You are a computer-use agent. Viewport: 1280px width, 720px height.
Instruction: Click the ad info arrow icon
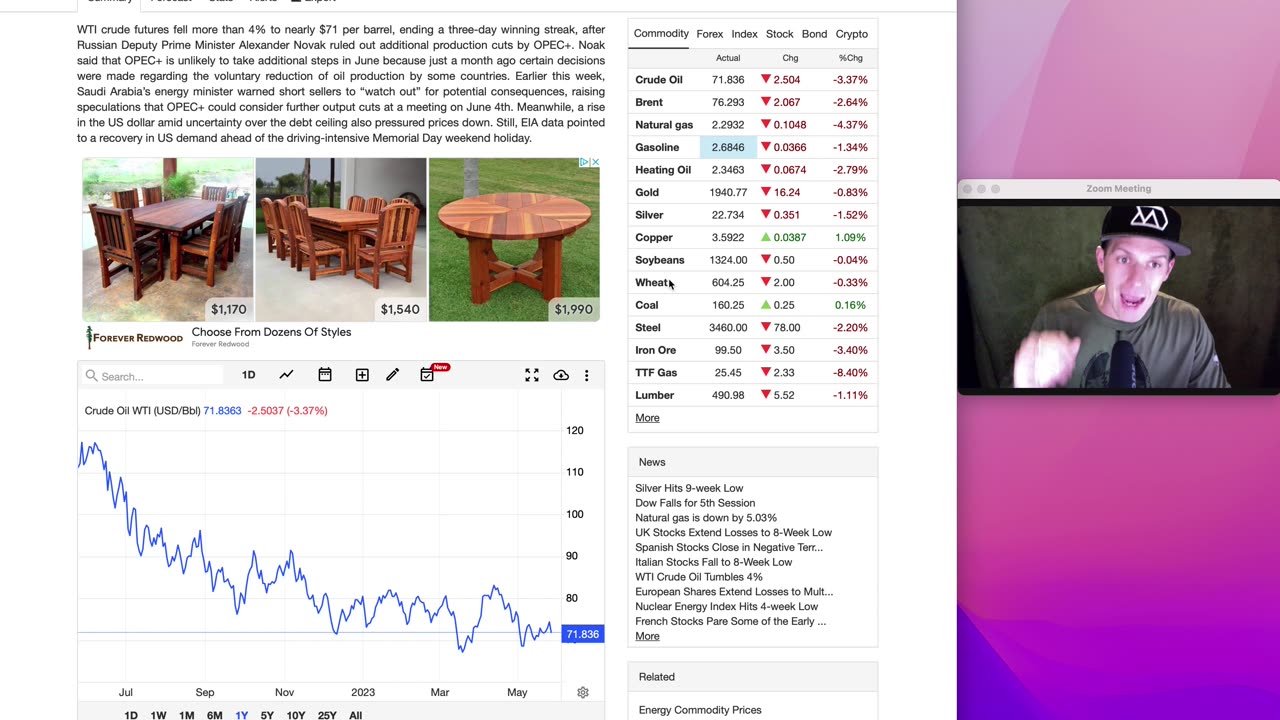pos(585,162)
